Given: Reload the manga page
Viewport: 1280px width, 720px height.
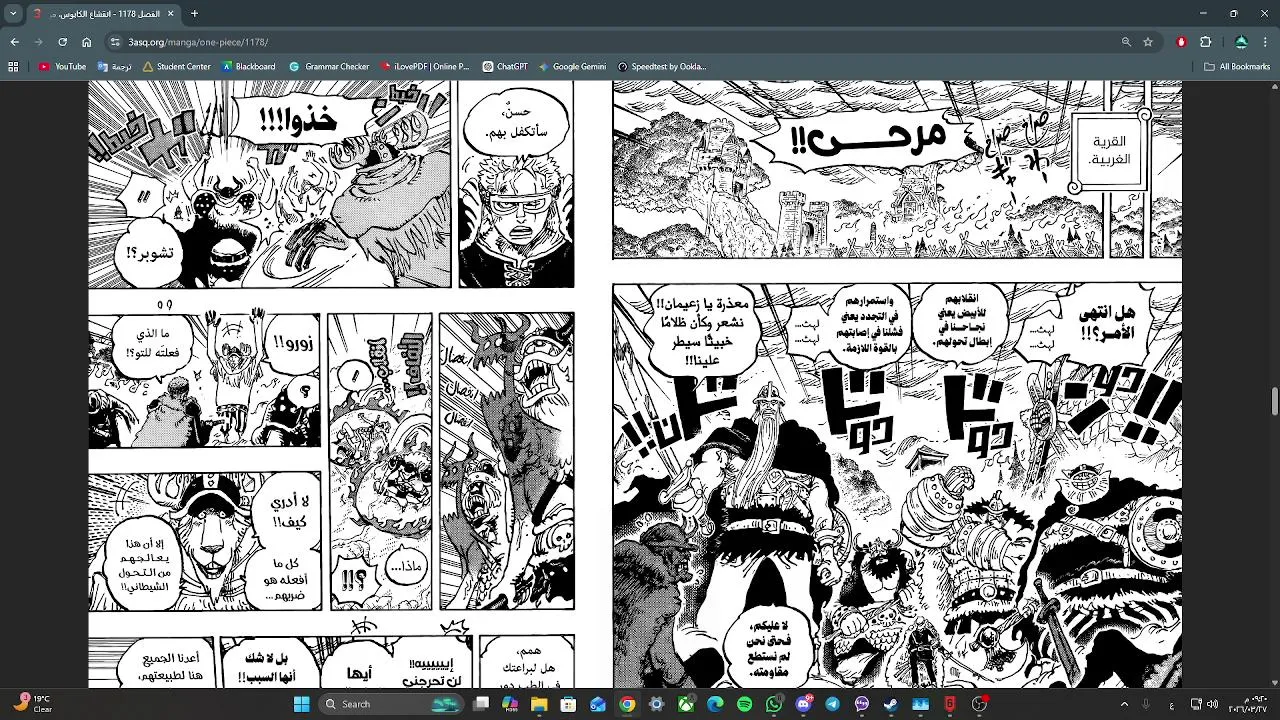Looking at the screenshot, I should click(x=62, y=42).
